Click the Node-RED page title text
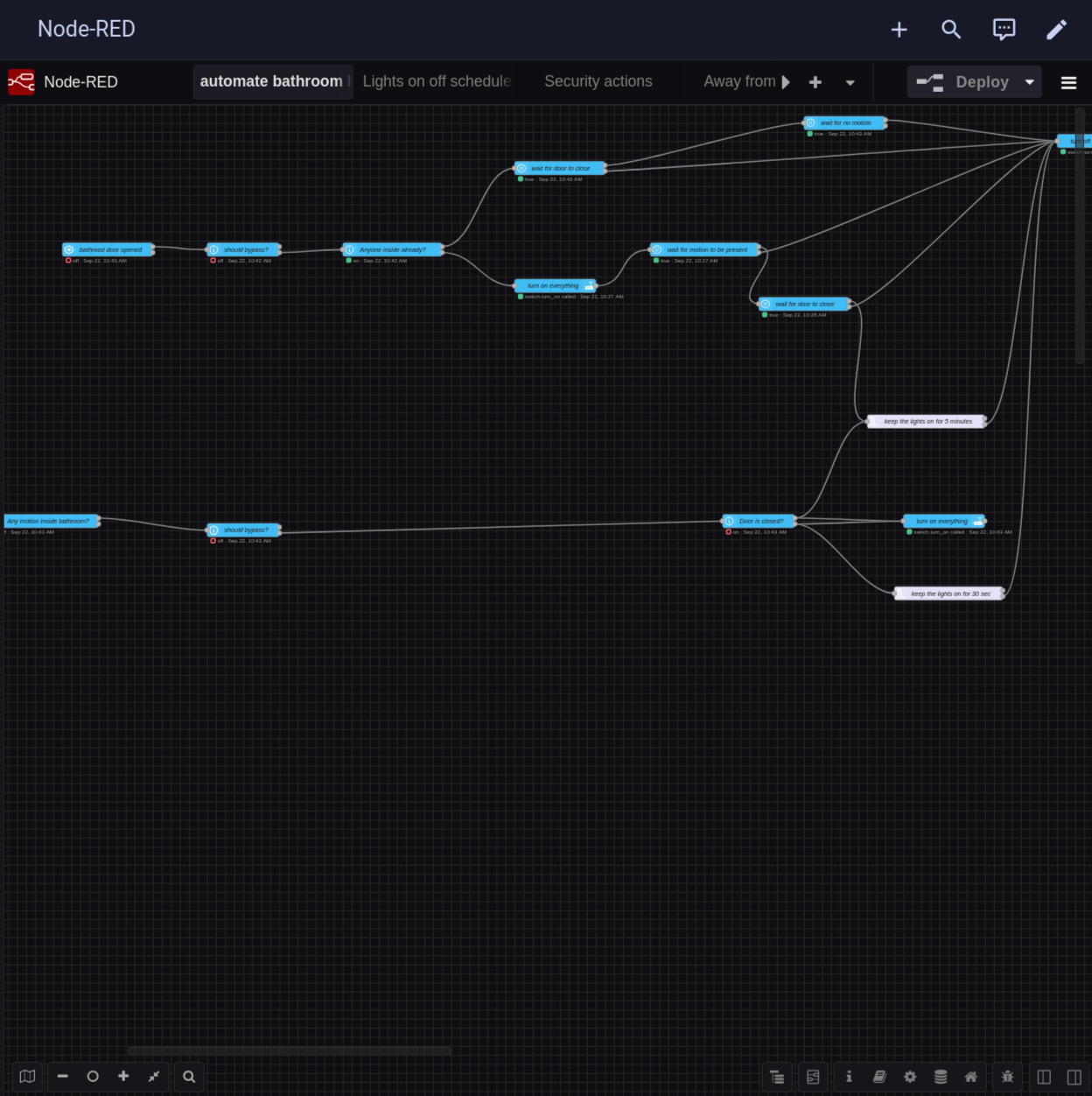Viewport: 1092px width, 1096px height. click(x=87, y=29)
